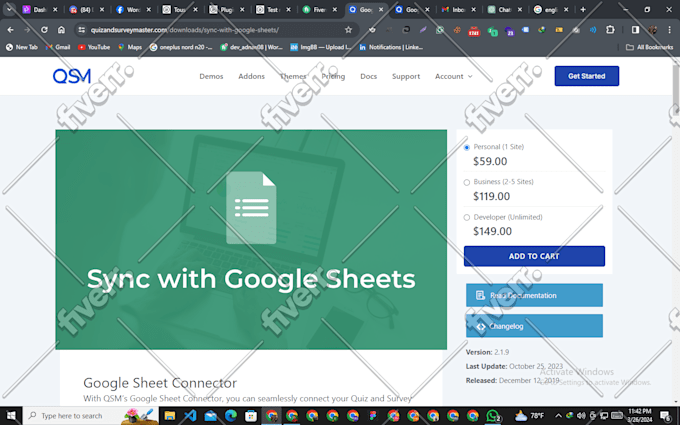Open the Themes menu item

(293, 76)
